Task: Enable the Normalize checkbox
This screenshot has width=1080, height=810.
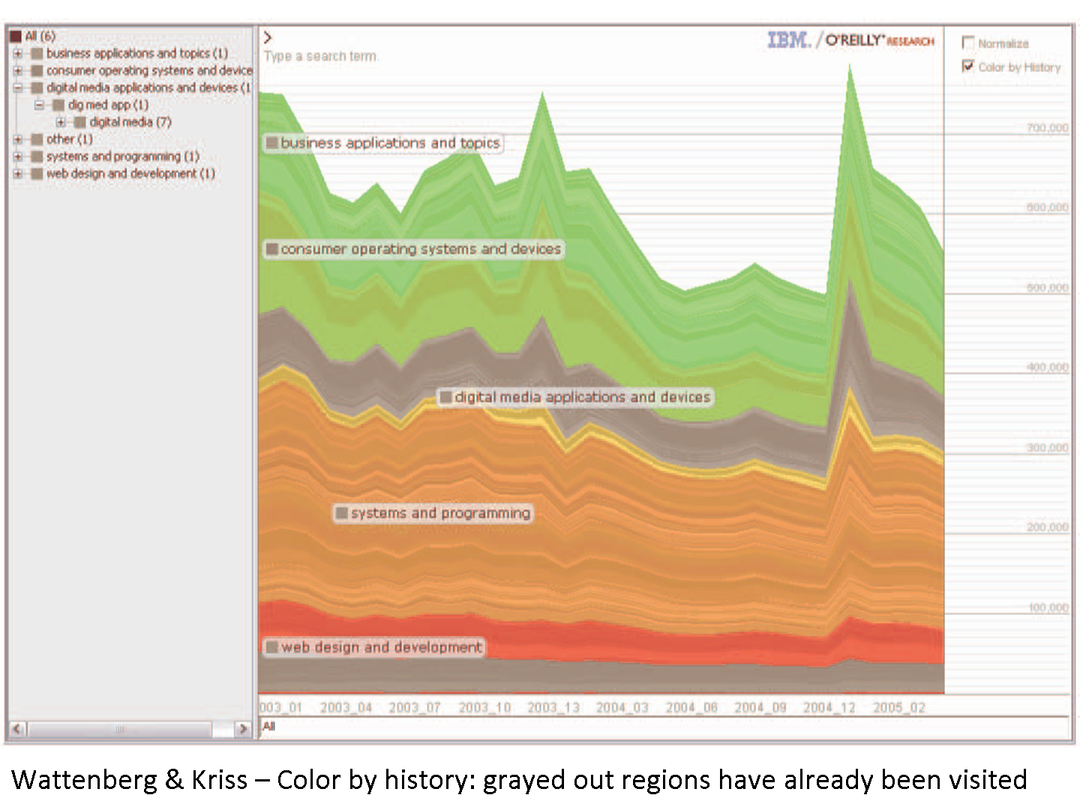Action: click(x=967, y=43)
